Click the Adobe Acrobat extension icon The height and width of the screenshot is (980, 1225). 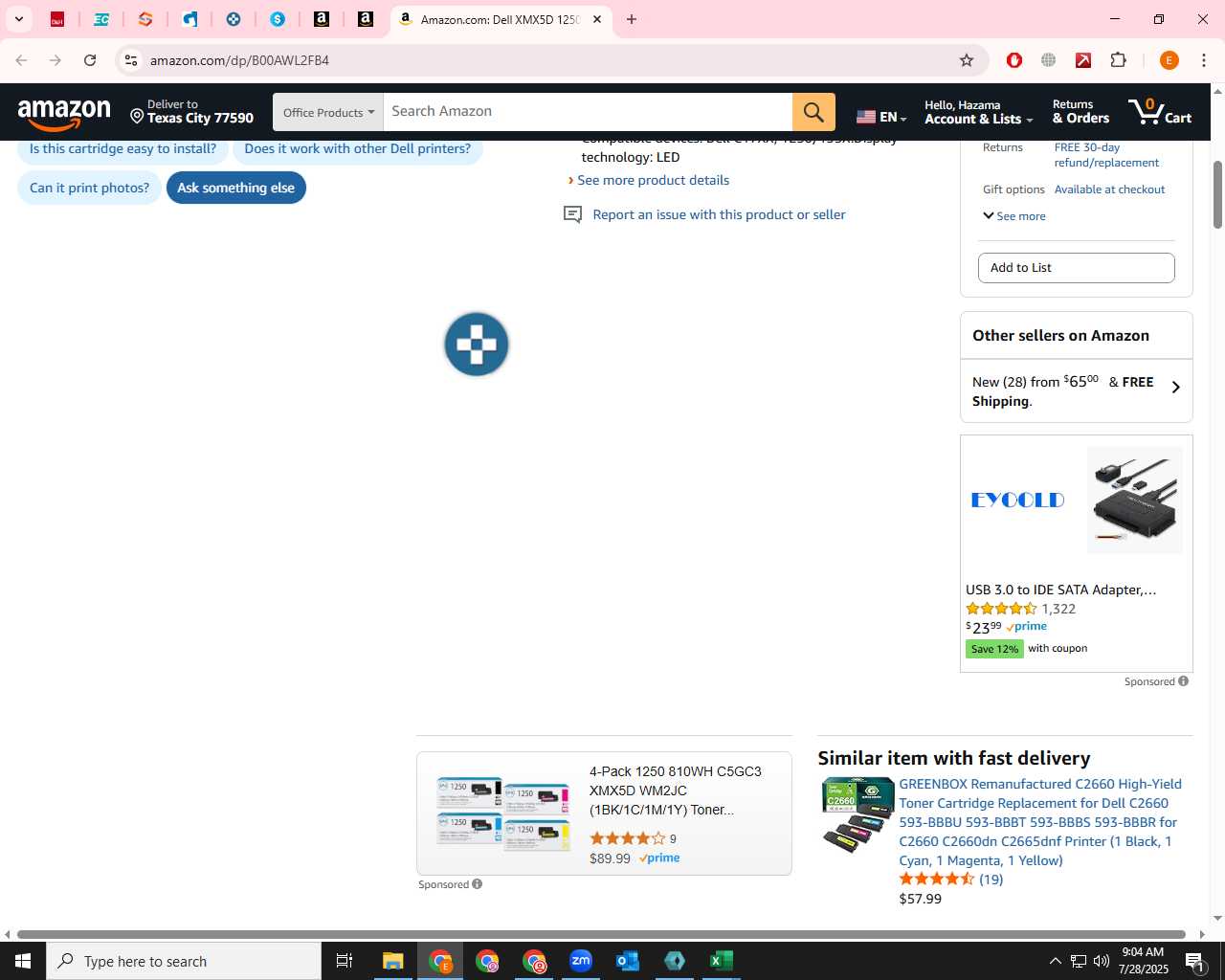pyautogui.click(x=1083, y=60)
